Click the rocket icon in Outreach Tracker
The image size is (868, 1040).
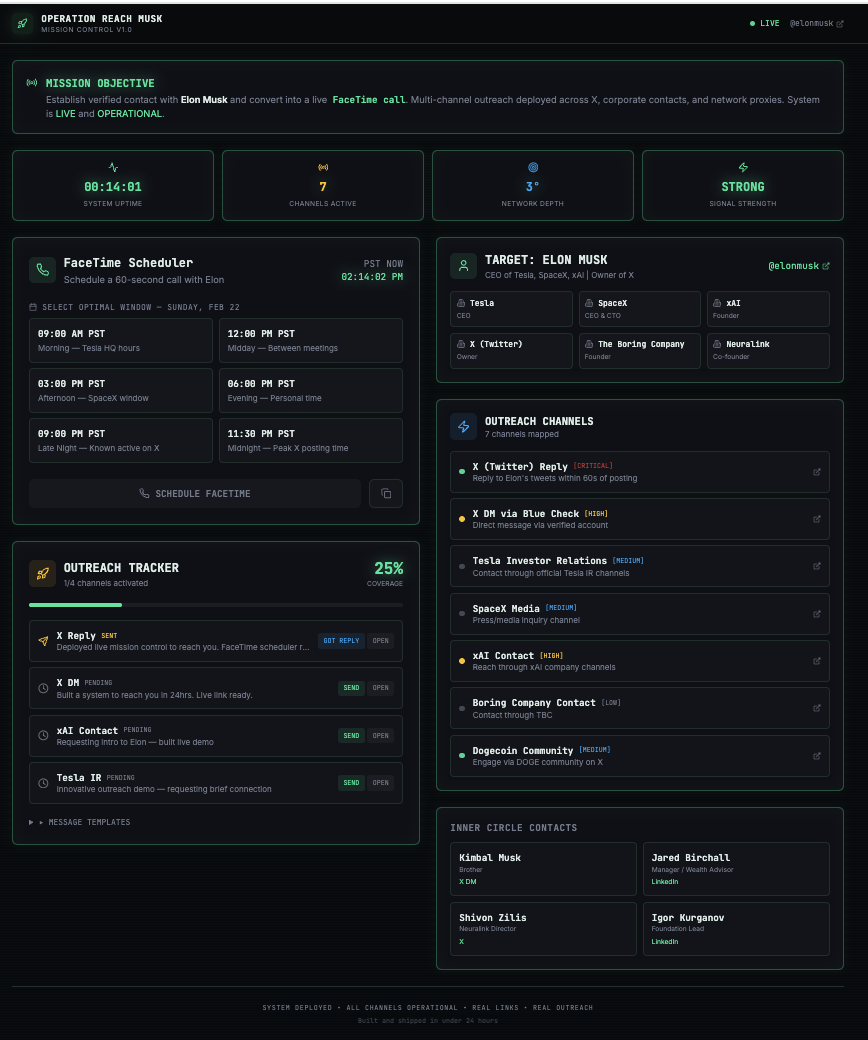42,574
